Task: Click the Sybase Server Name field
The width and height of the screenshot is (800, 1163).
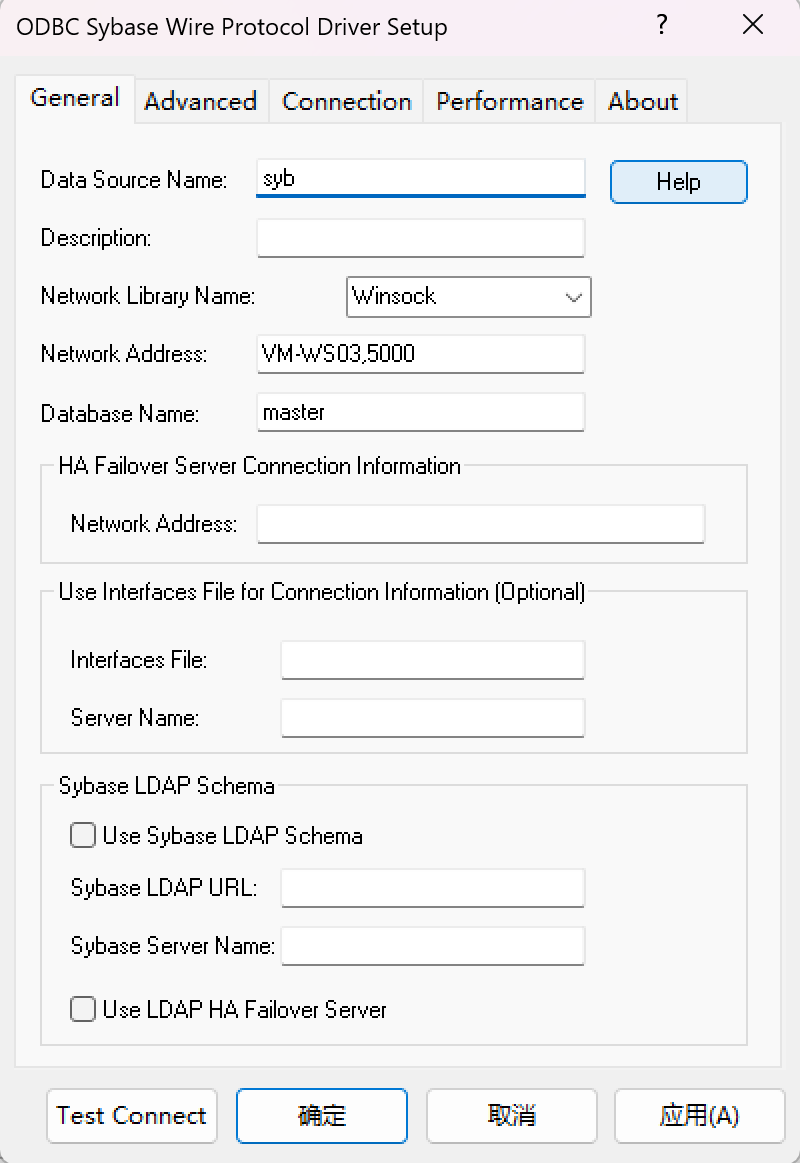Action: 432,946
